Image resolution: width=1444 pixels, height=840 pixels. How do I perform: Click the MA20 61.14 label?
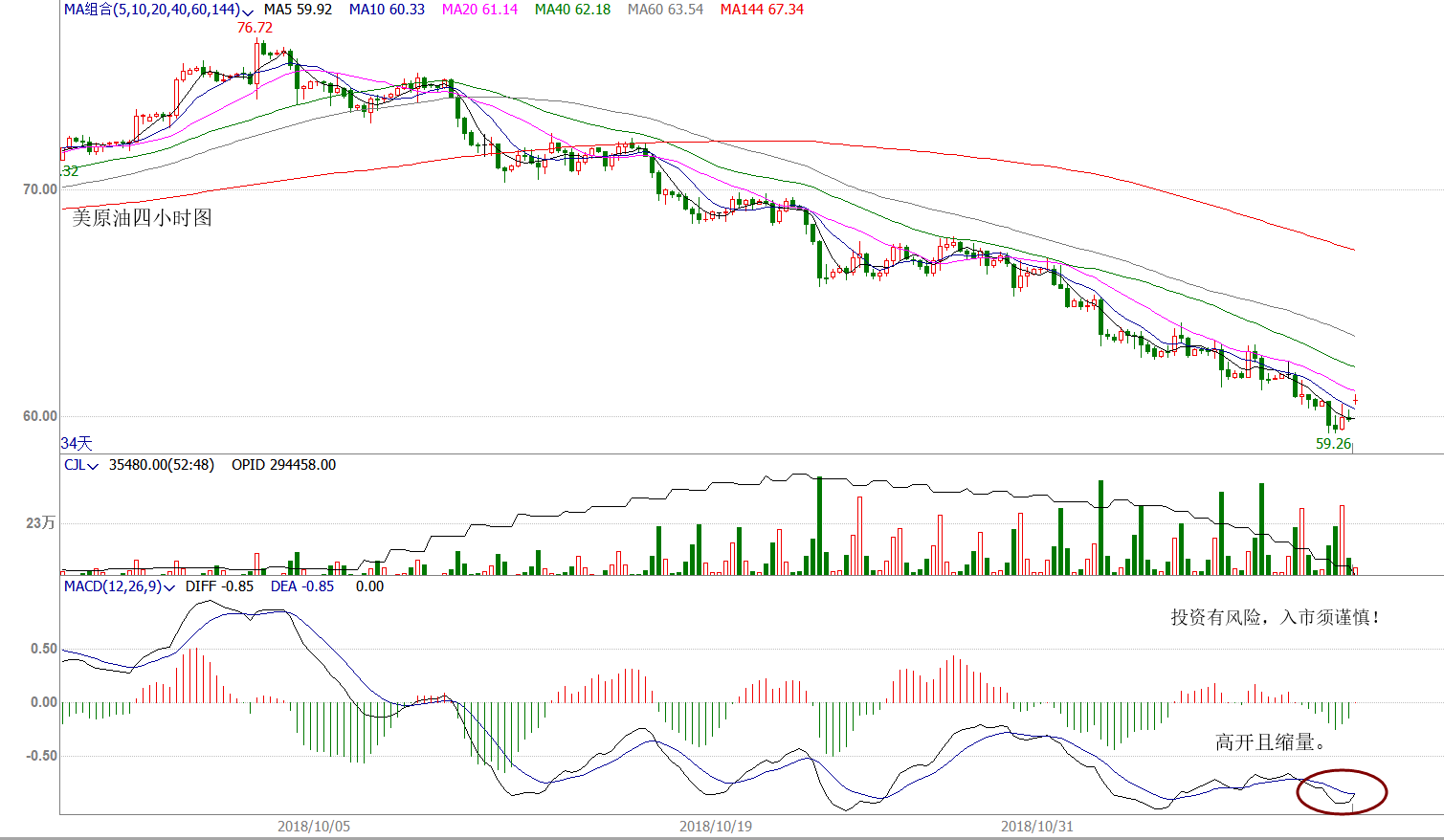pos(479,10)
